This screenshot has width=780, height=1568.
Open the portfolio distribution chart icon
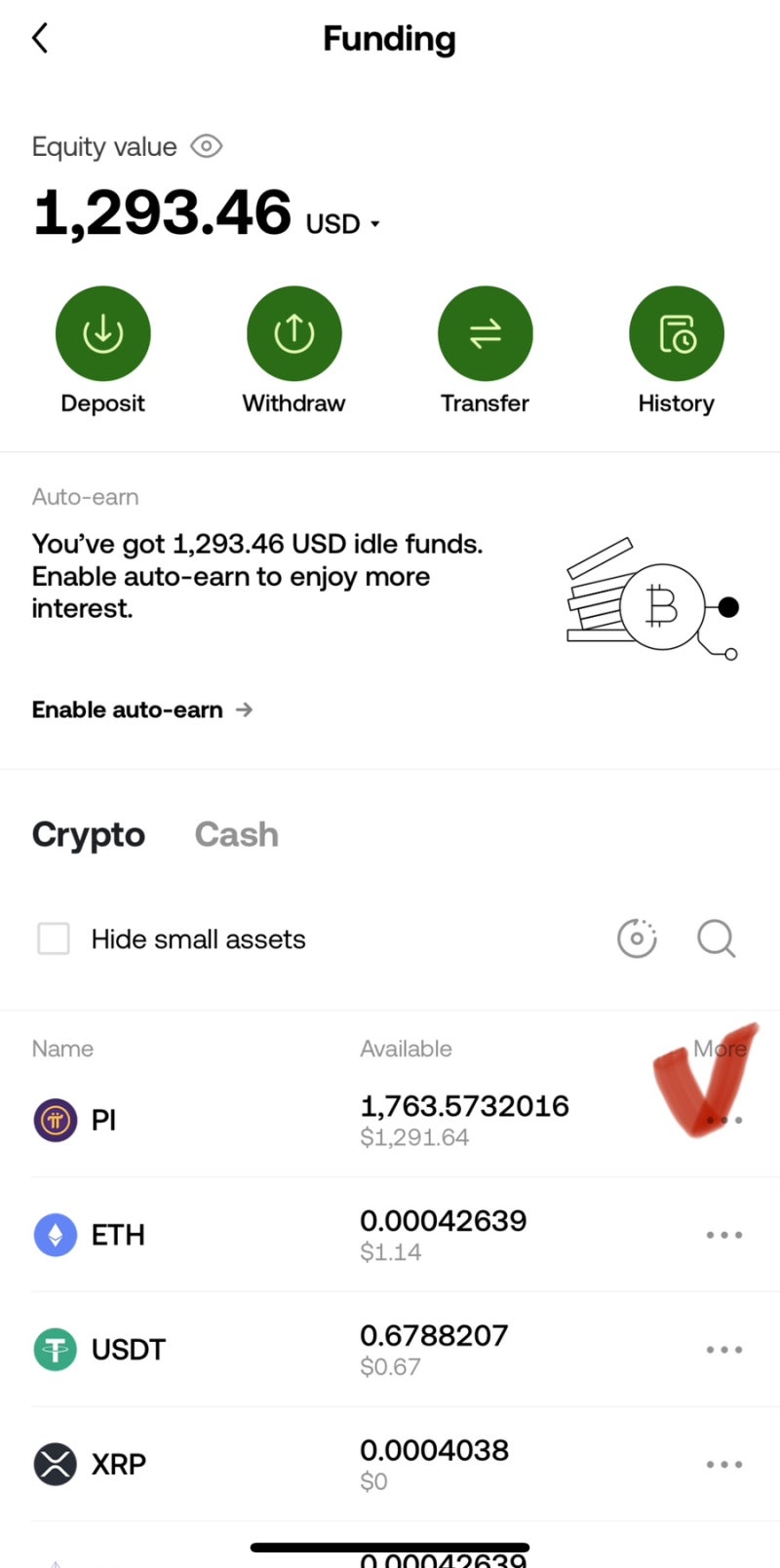click(637, 938)
